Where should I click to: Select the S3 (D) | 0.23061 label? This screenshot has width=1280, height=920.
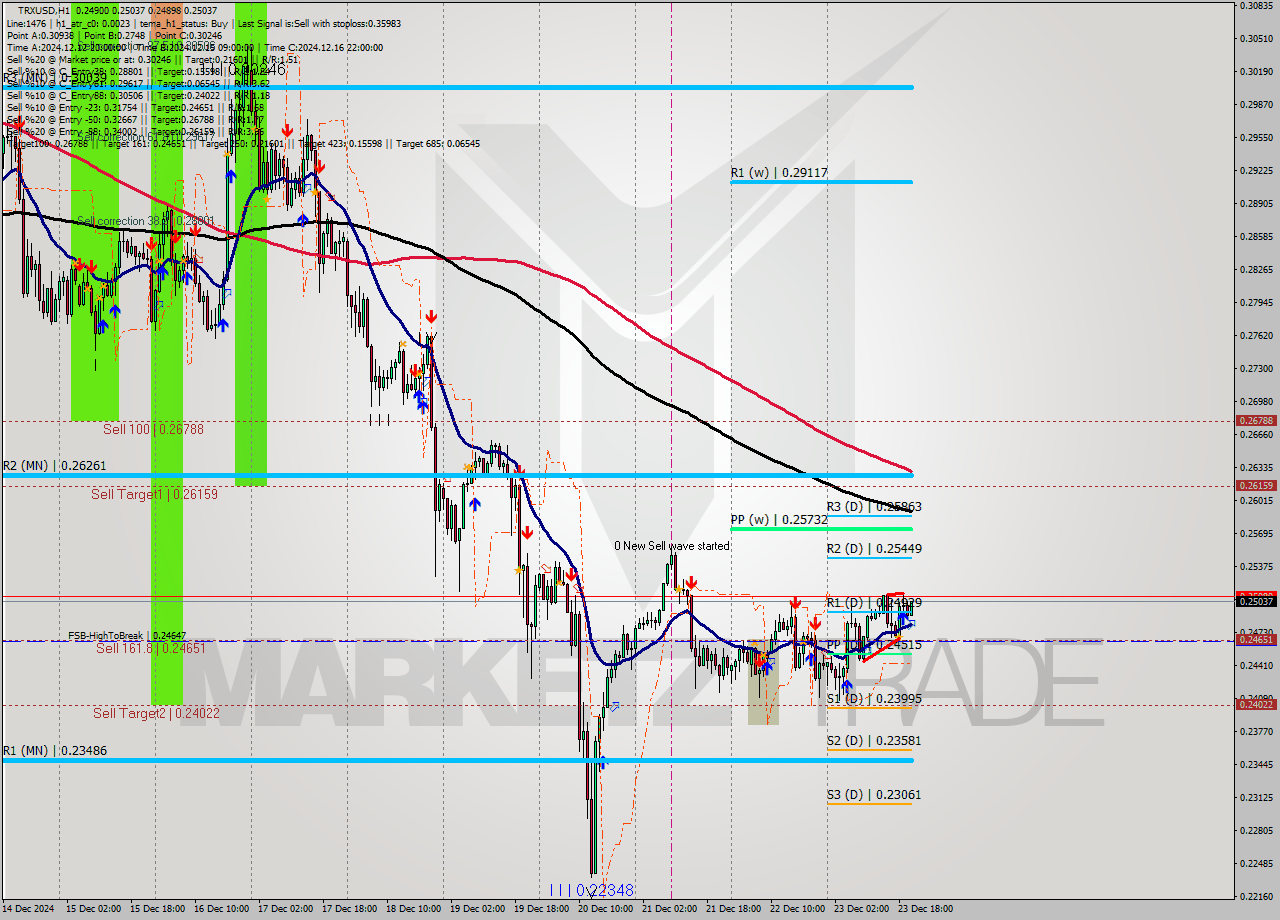[874, 795]
